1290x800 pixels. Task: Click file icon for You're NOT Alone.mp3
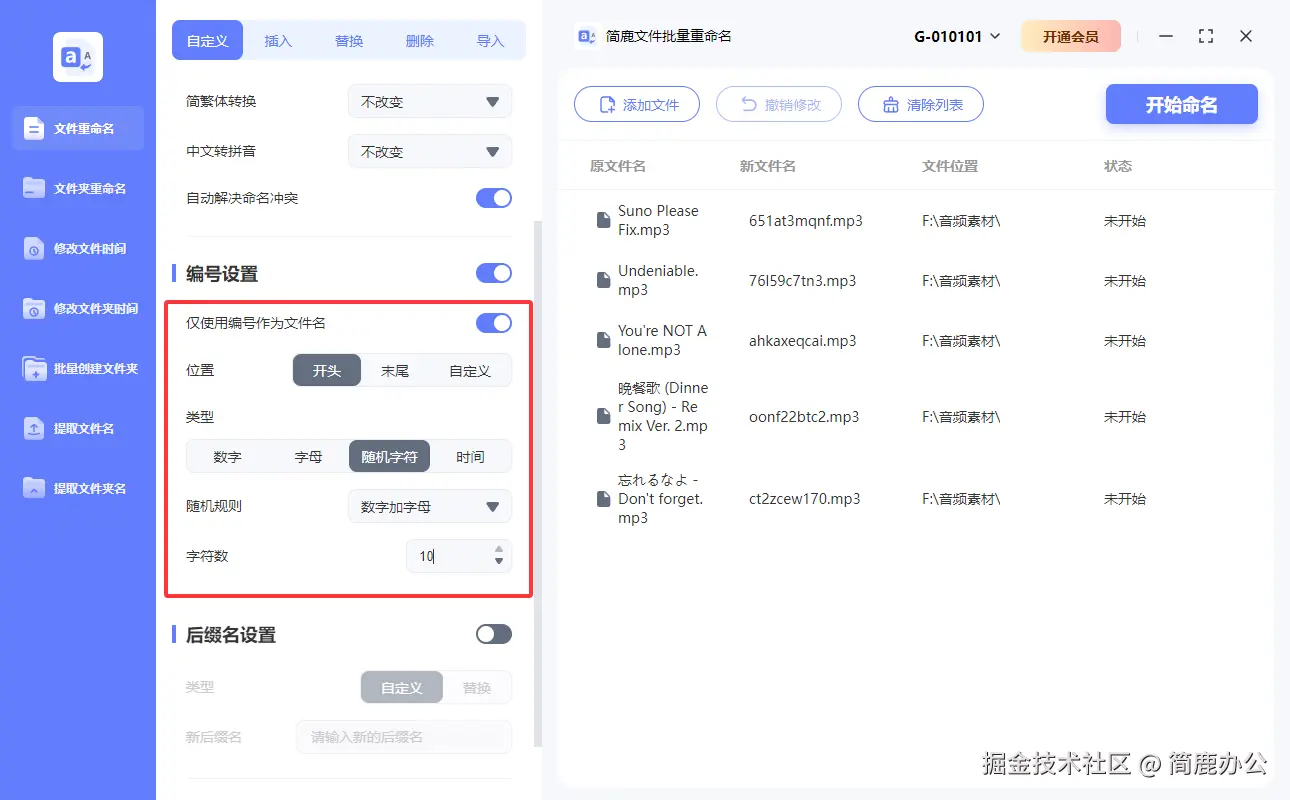point(603,340)
